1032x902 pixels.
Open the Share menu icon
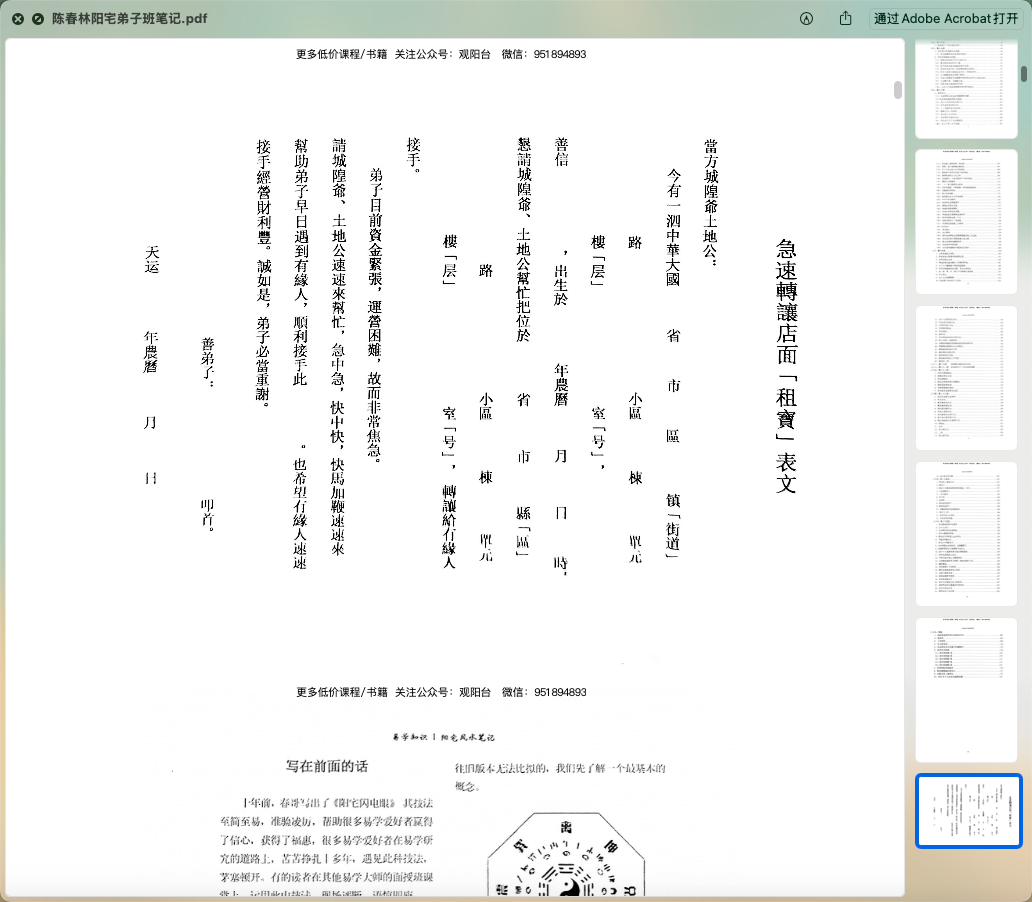[846, 18]
